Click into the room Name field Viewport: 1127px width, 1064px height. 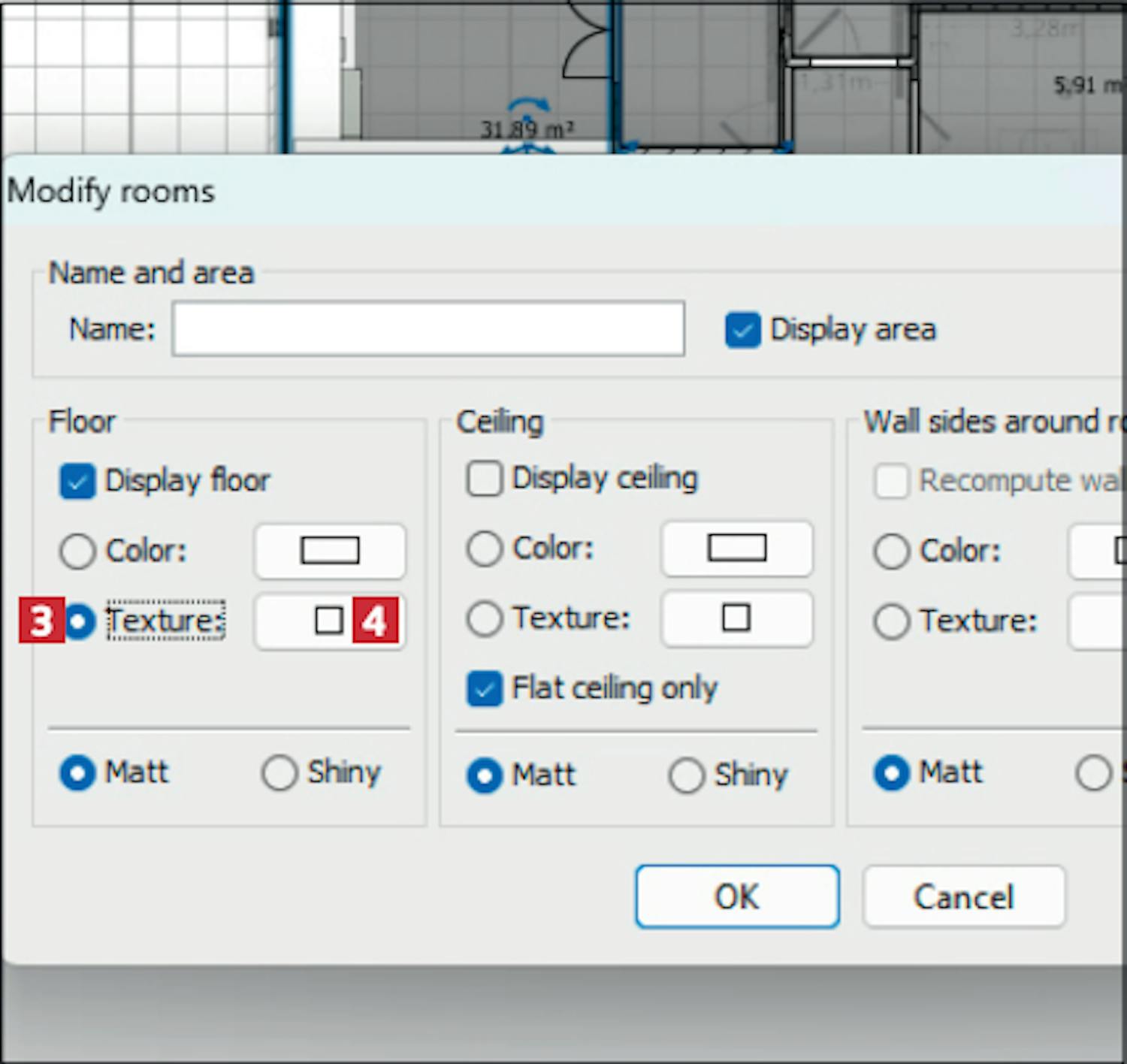coord(428,329)
